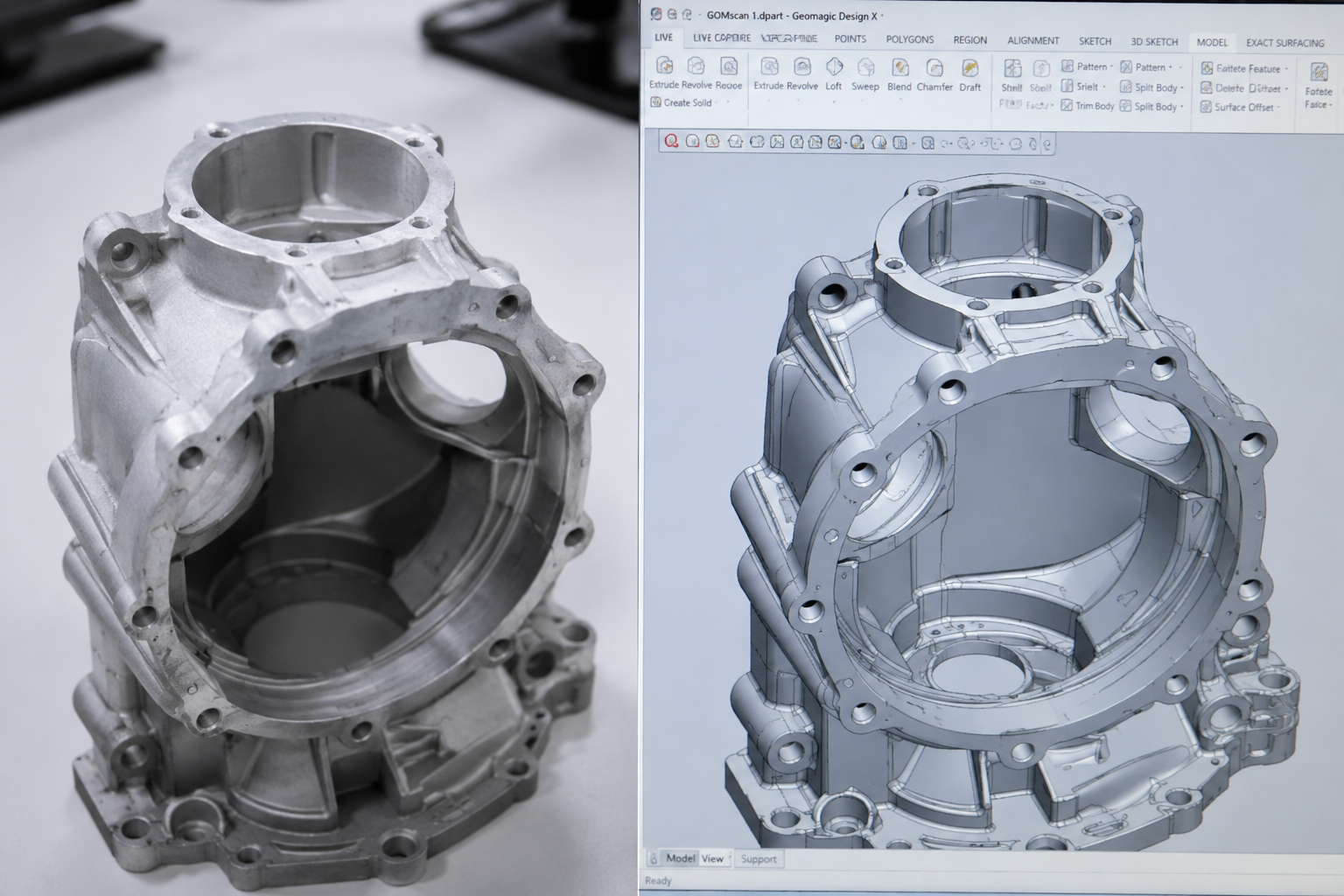Click the Ready status text
The height and width of the screenshot is (896, 1344).
(658, 880)
